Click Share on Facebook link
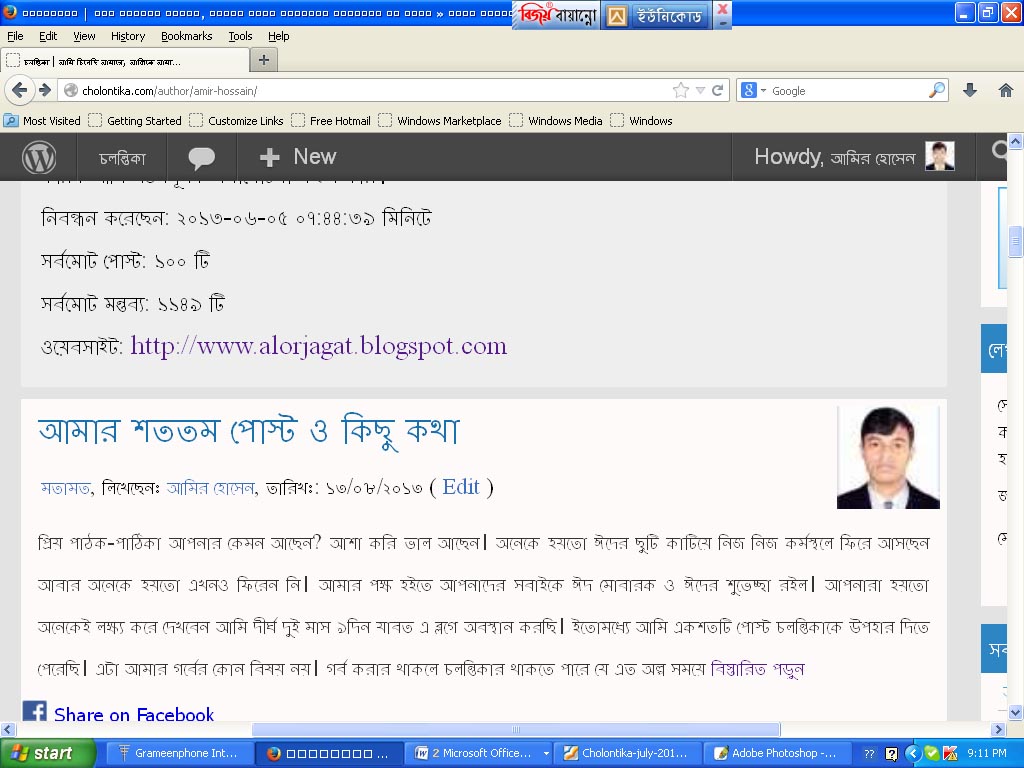 coord(133,714)
